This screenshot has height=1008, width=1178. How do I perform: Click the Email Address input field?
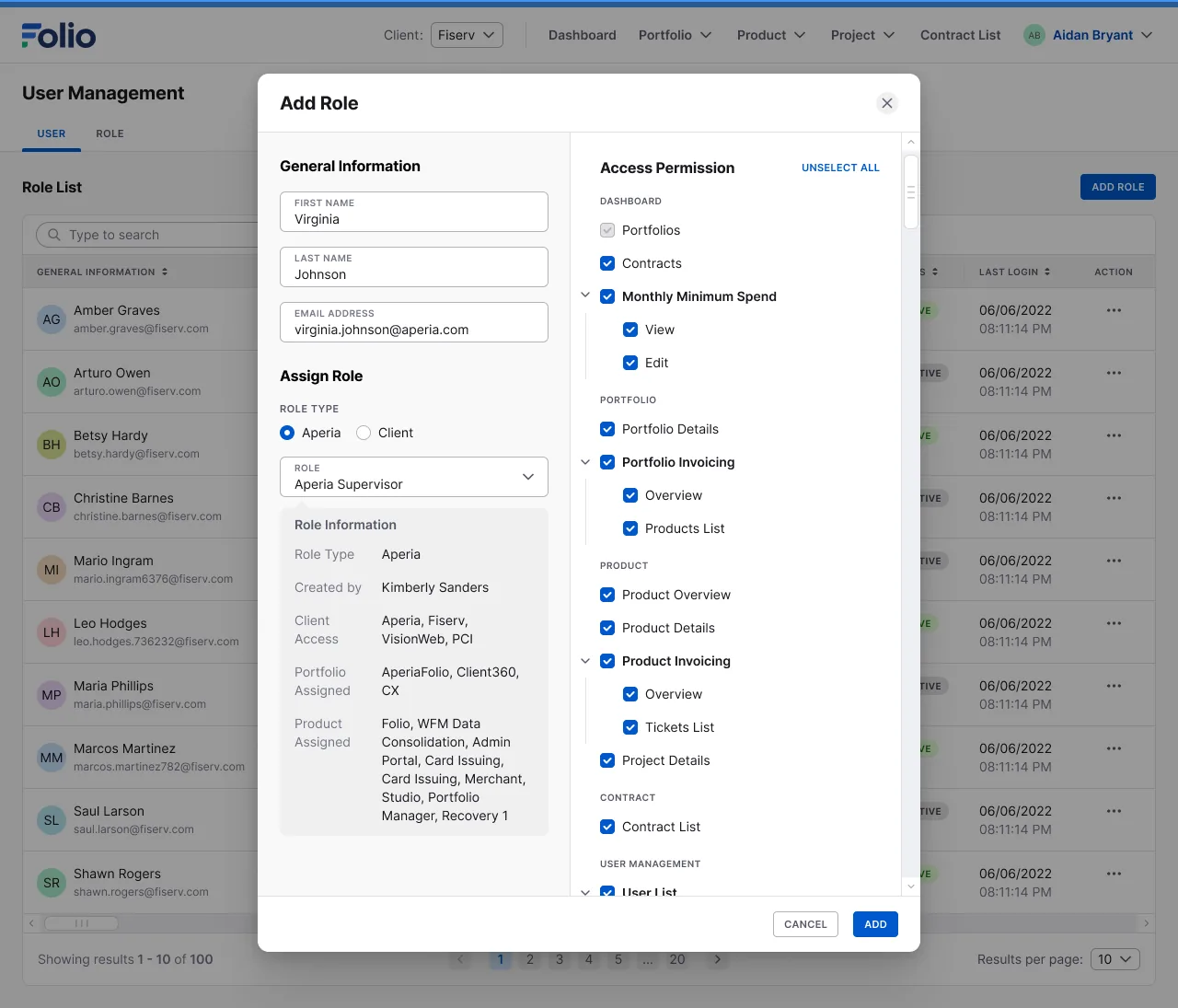[x=414, y=322]
